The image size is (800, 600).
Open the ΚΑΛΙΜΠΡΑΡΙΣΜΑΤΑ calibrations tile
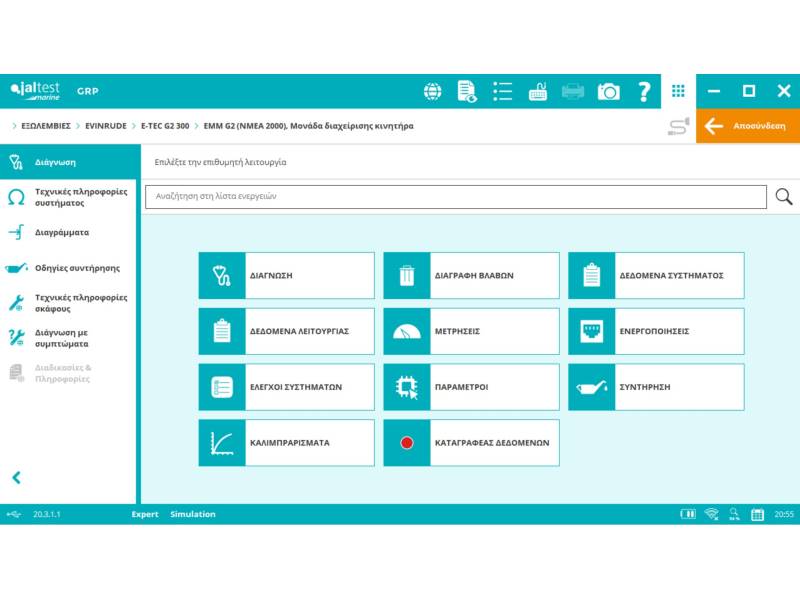pos(286,442)
